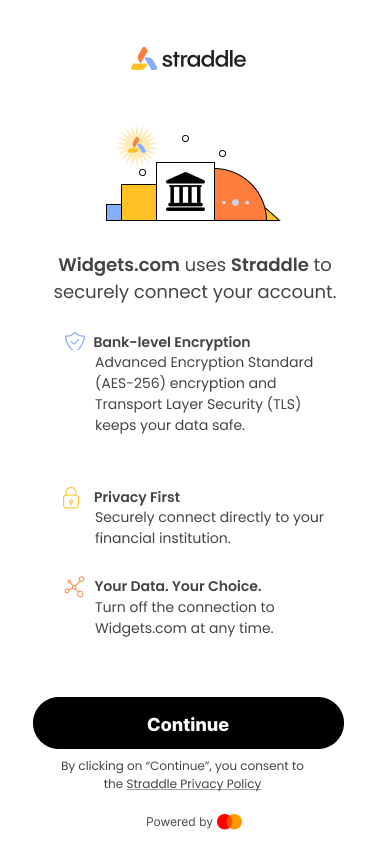The width and height of the screenshot is (390, 844).
Task: Click the Your Data. Your Choice. heading
Action: [x=178, y=586]
